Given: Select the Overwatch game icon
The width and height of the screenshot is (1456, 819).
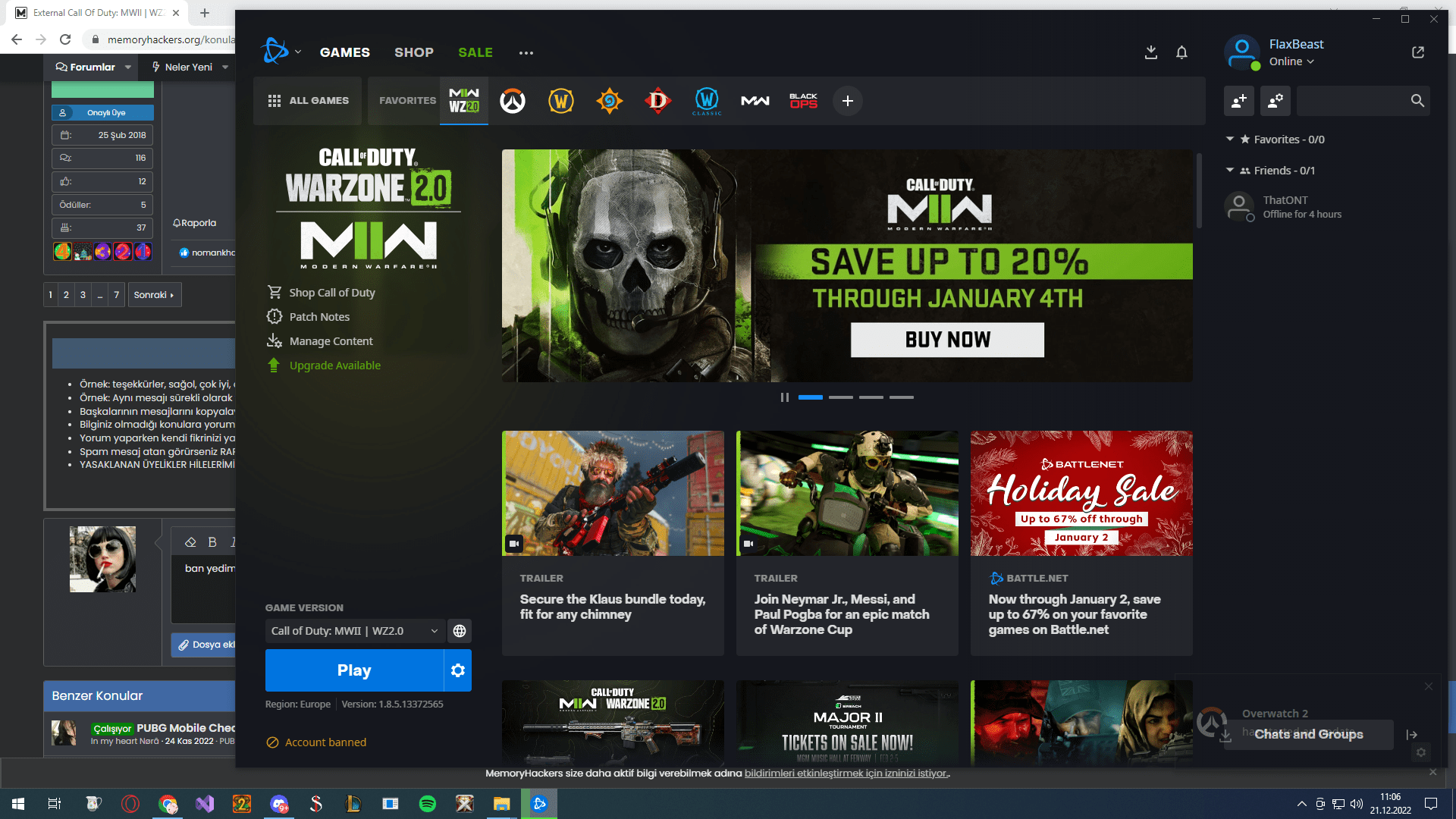Looking at the screenshot, I should pyautogui.click(x=513, y=101).
